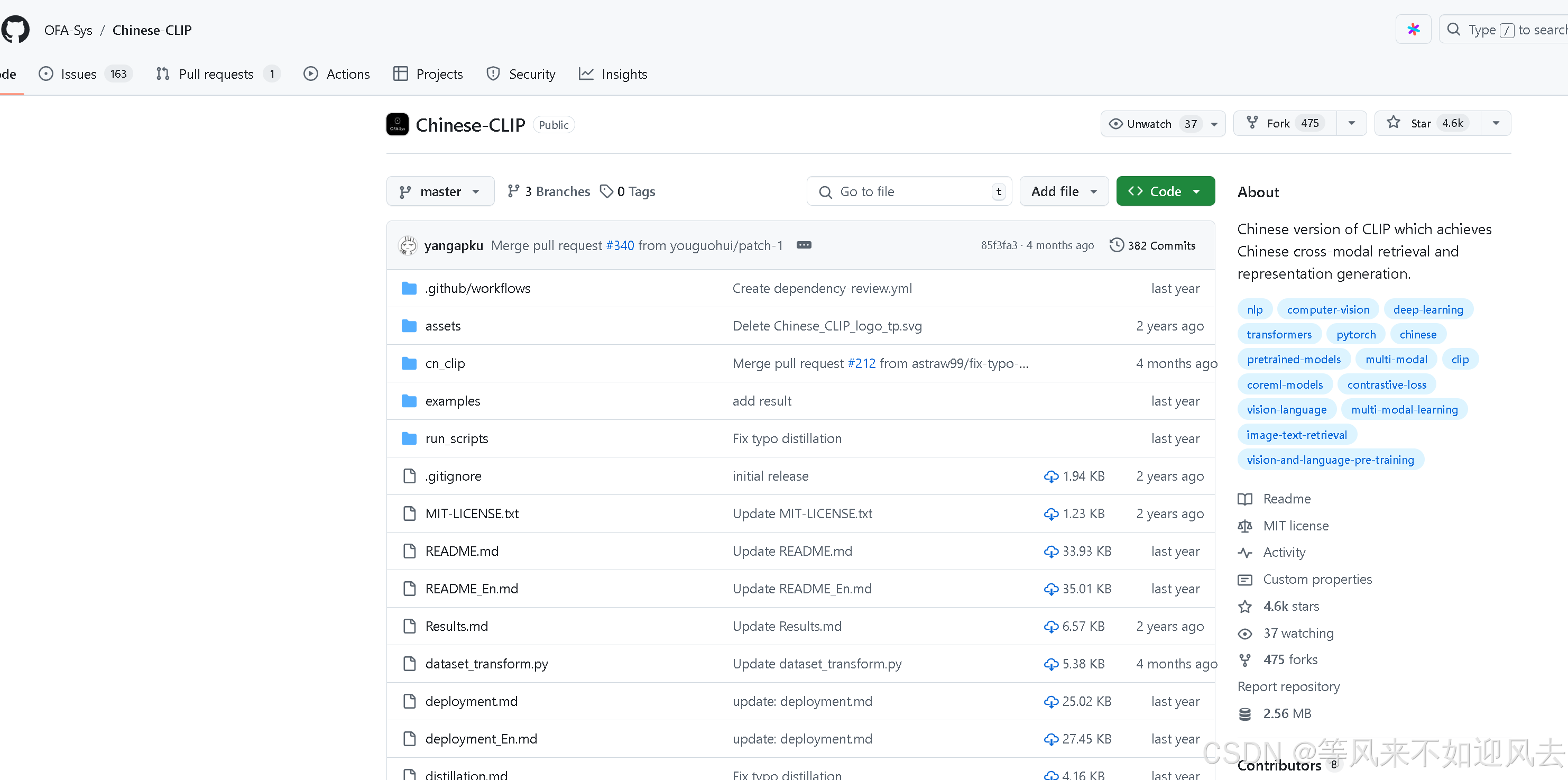Click the .gitignore file icon

[x=410, y=475]
